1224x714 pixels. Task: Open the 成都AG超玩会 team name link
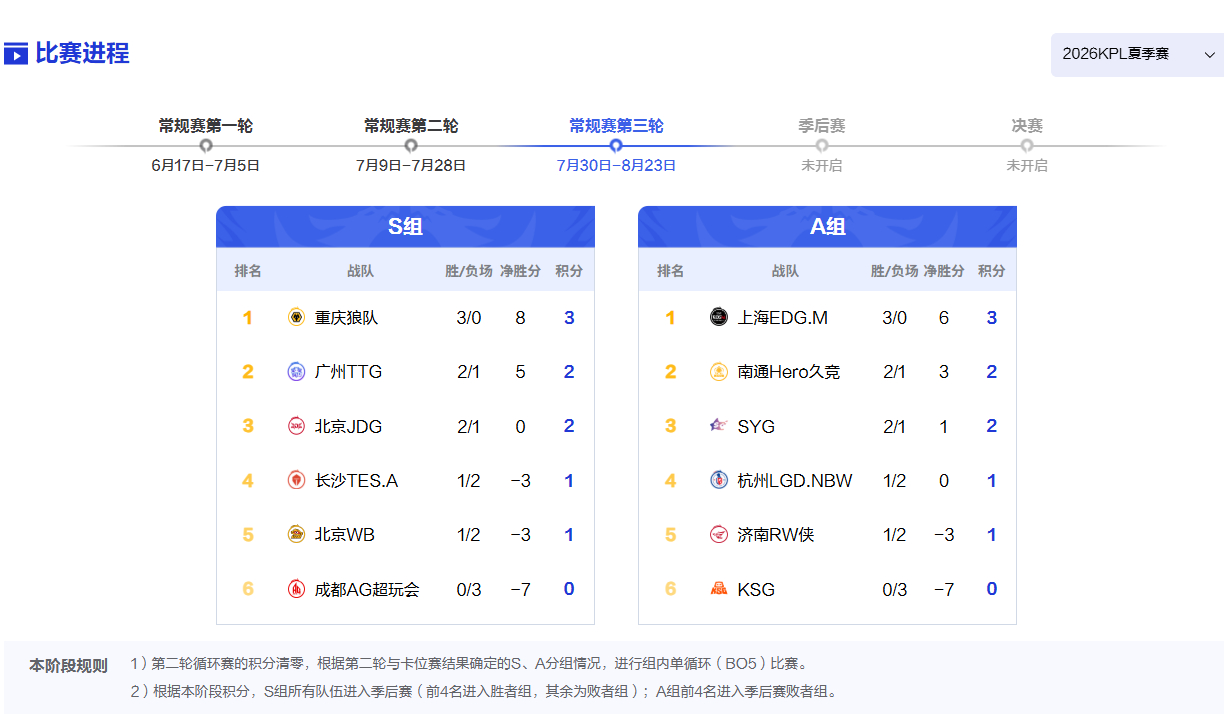(367, 590)
